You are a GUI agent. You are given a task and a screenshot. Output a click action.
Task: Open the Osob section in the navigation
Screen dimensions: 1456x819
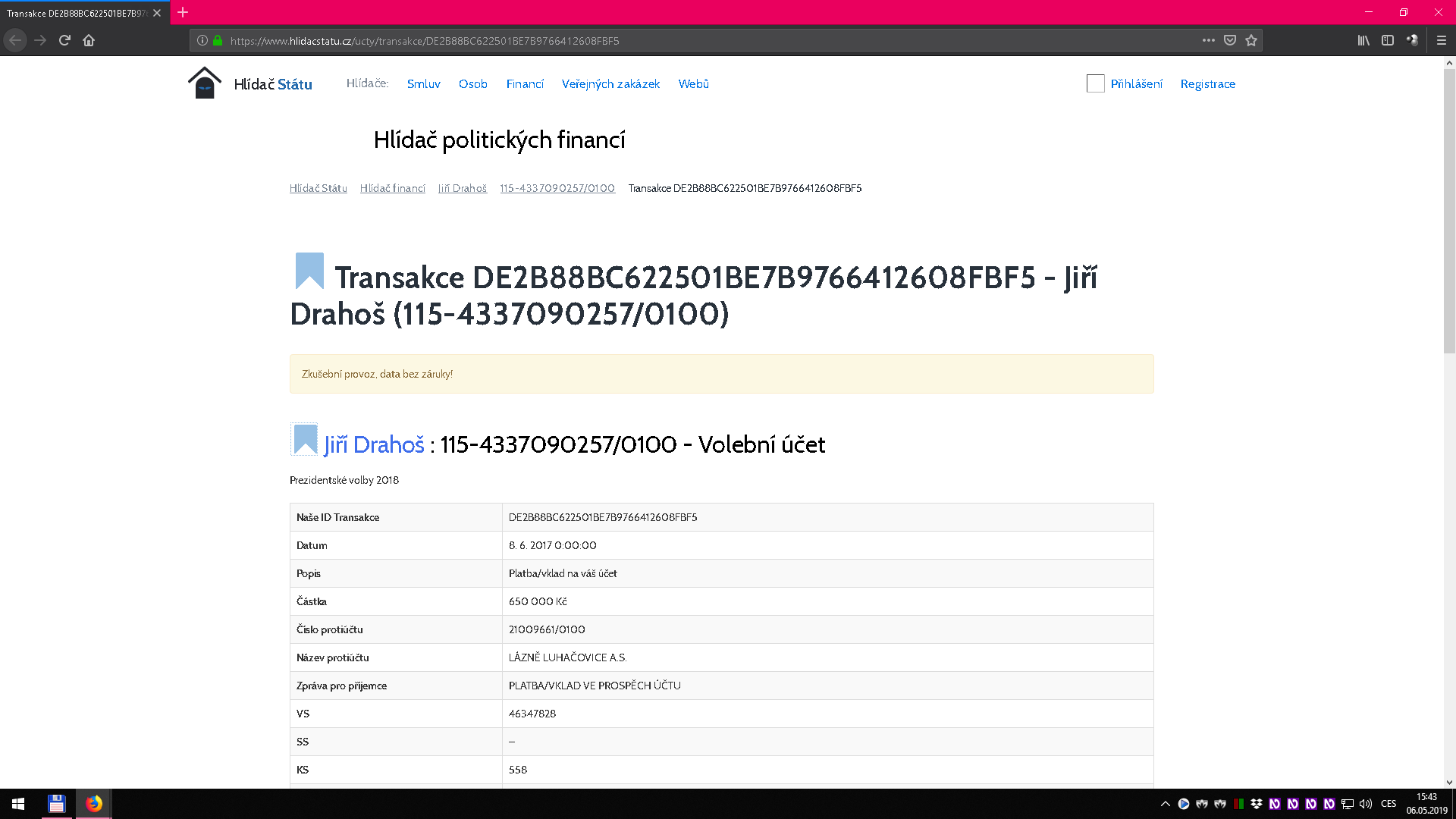point(473,83)
